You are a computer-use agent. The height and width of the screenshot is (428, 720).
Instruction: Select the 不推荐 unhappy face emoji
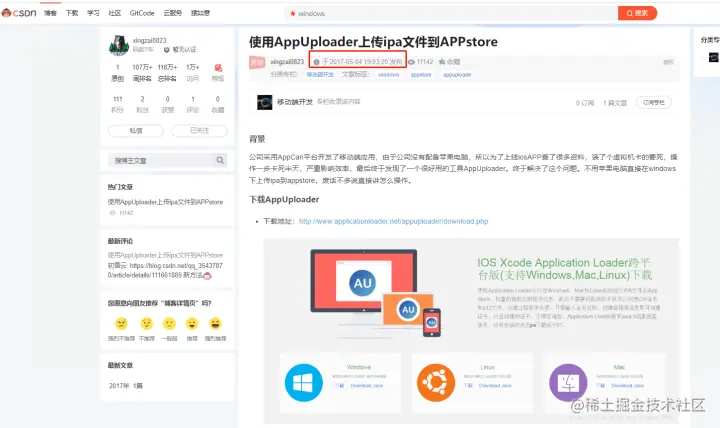click(x=146, y=324)
